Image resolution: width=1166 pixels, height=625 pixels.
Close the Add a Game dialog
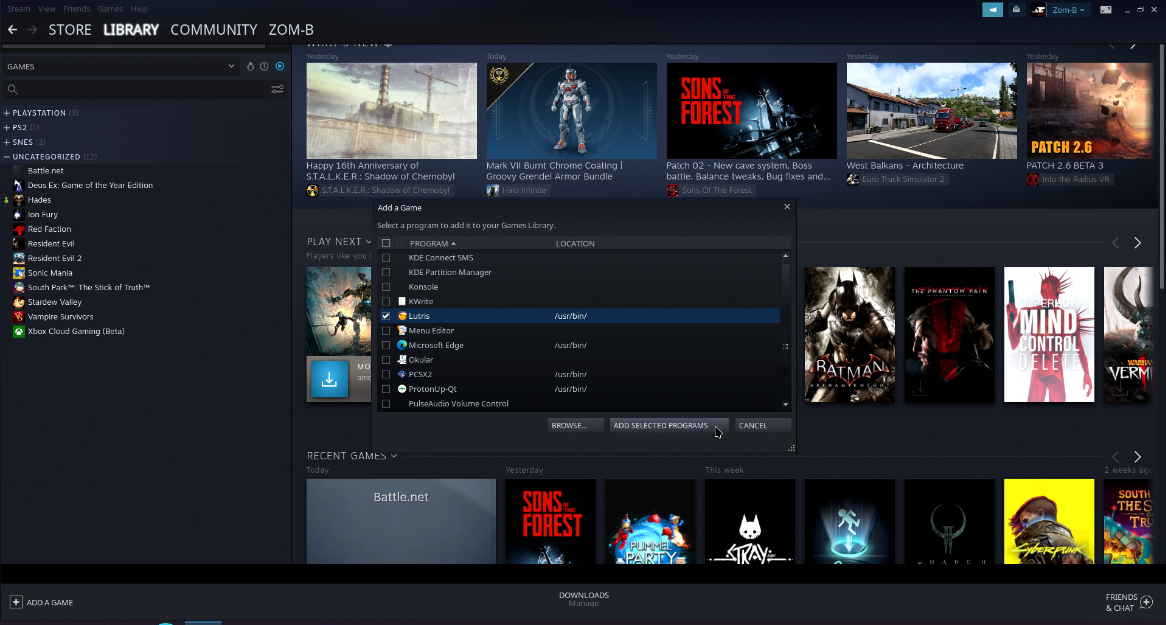pos(787,207)
